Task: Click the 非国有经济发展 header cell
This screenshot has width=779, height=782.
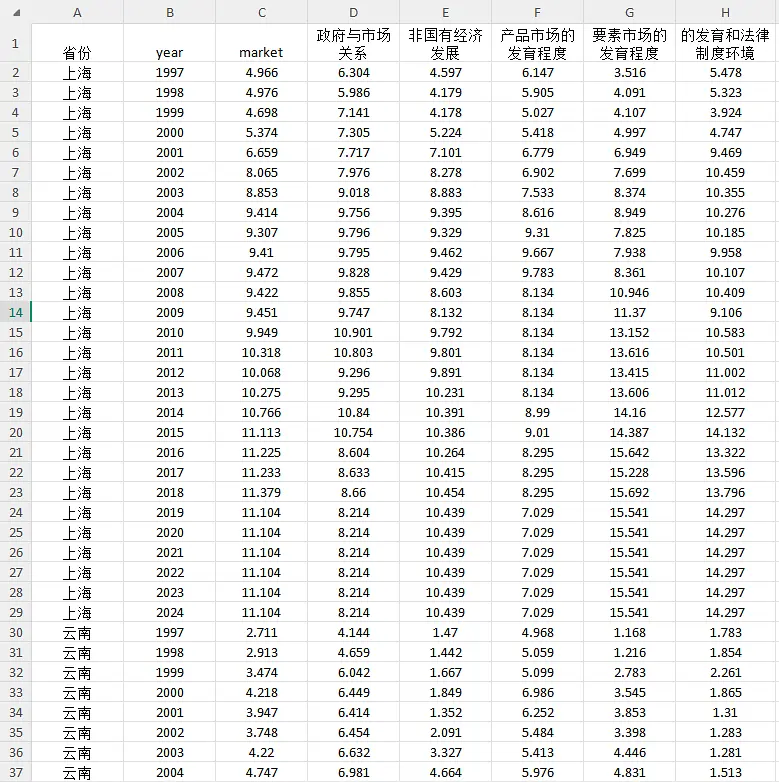Action: (445, 43)
